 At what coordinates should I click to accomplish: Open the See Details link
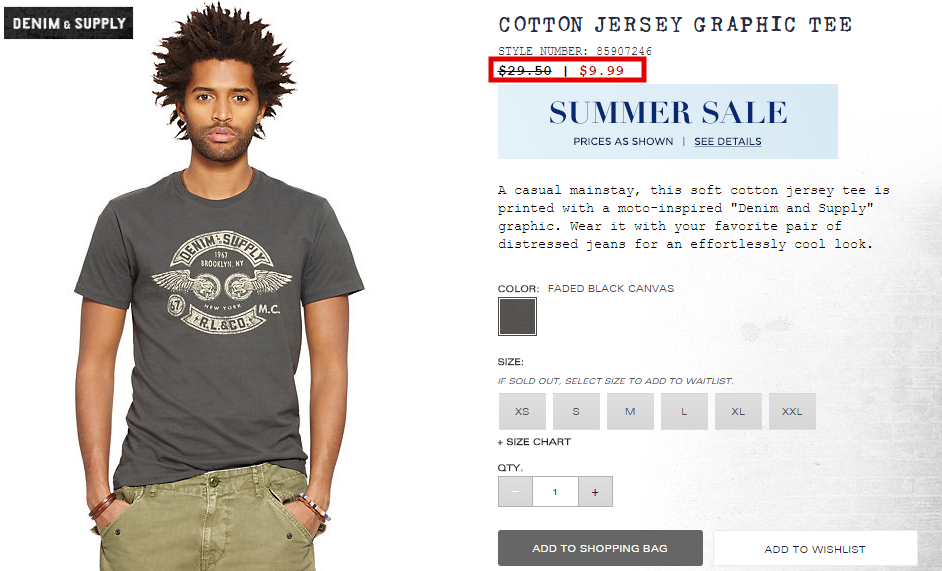728,141
